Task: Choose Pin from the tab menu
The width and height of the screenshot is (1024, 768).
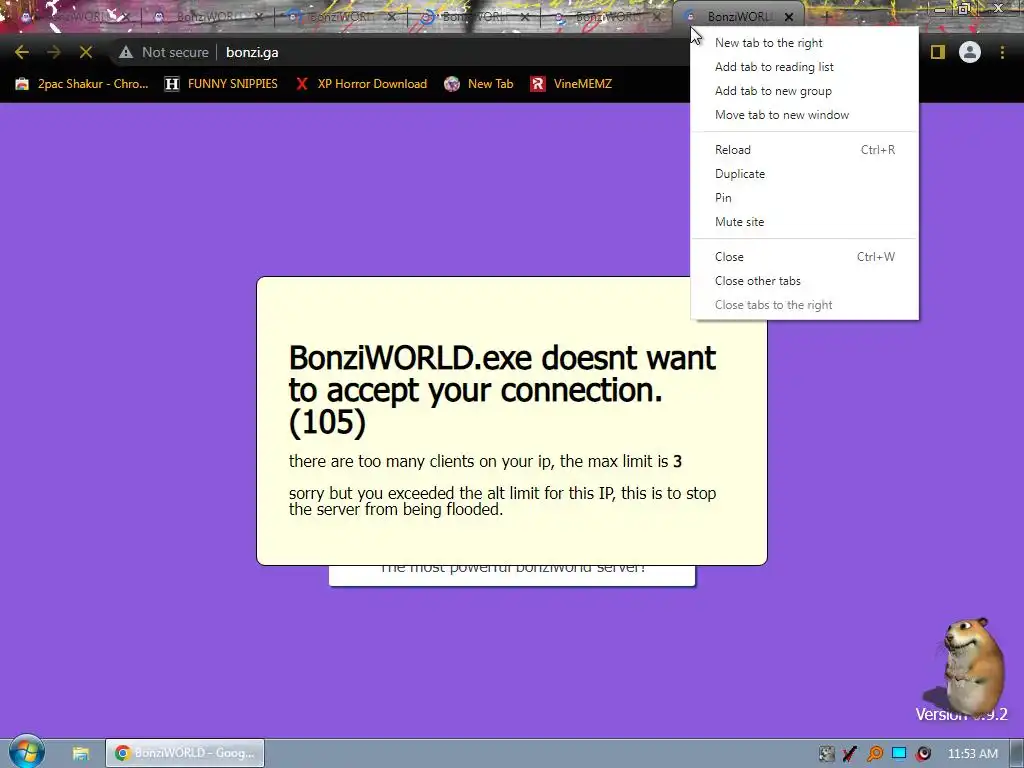Action: (x=805, y=198)
